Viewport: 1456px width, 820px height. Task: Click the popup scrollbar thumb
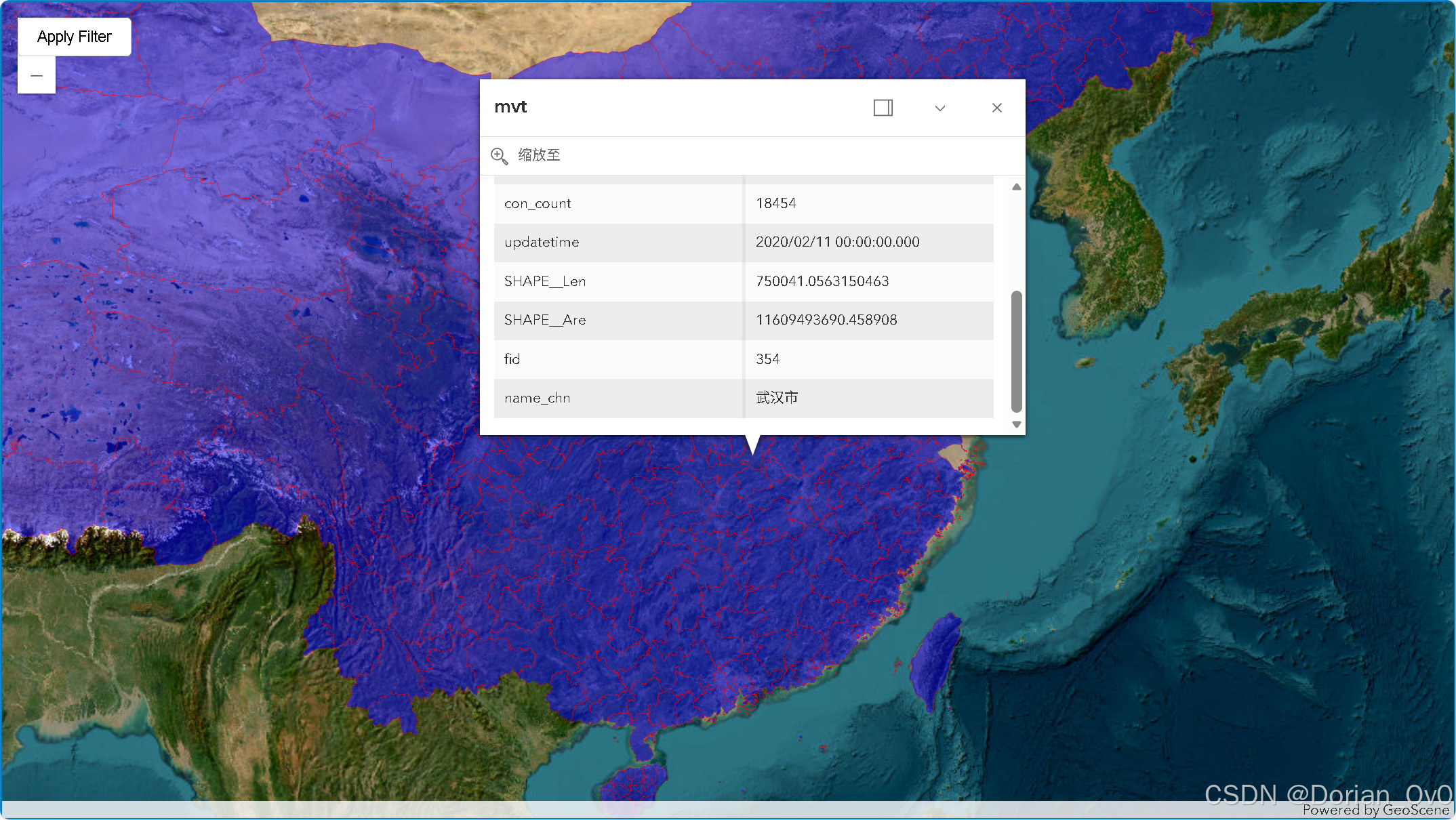(1016, 350)
